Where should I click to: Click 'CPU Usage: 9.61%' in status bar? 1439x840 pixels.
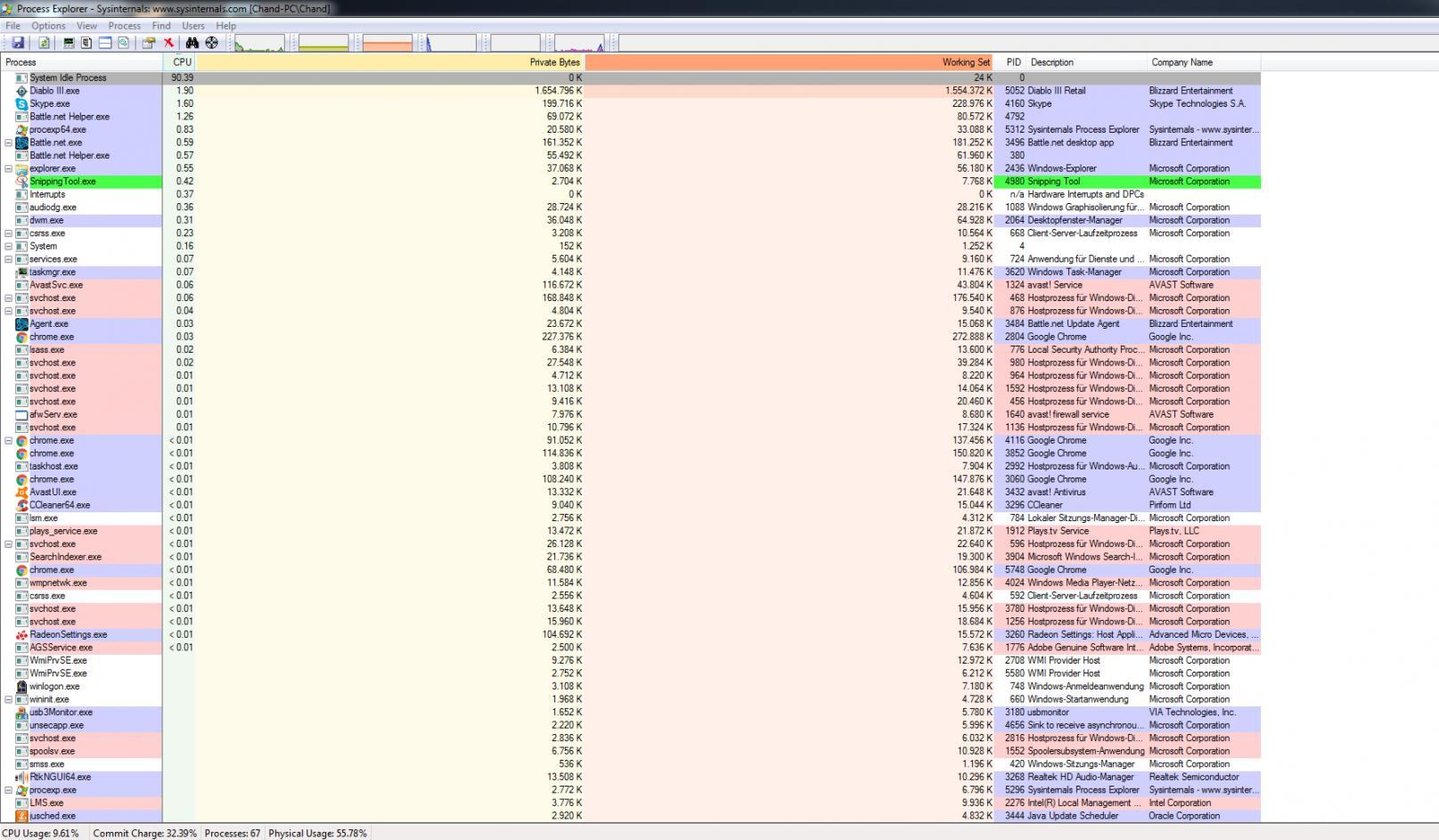41,833
